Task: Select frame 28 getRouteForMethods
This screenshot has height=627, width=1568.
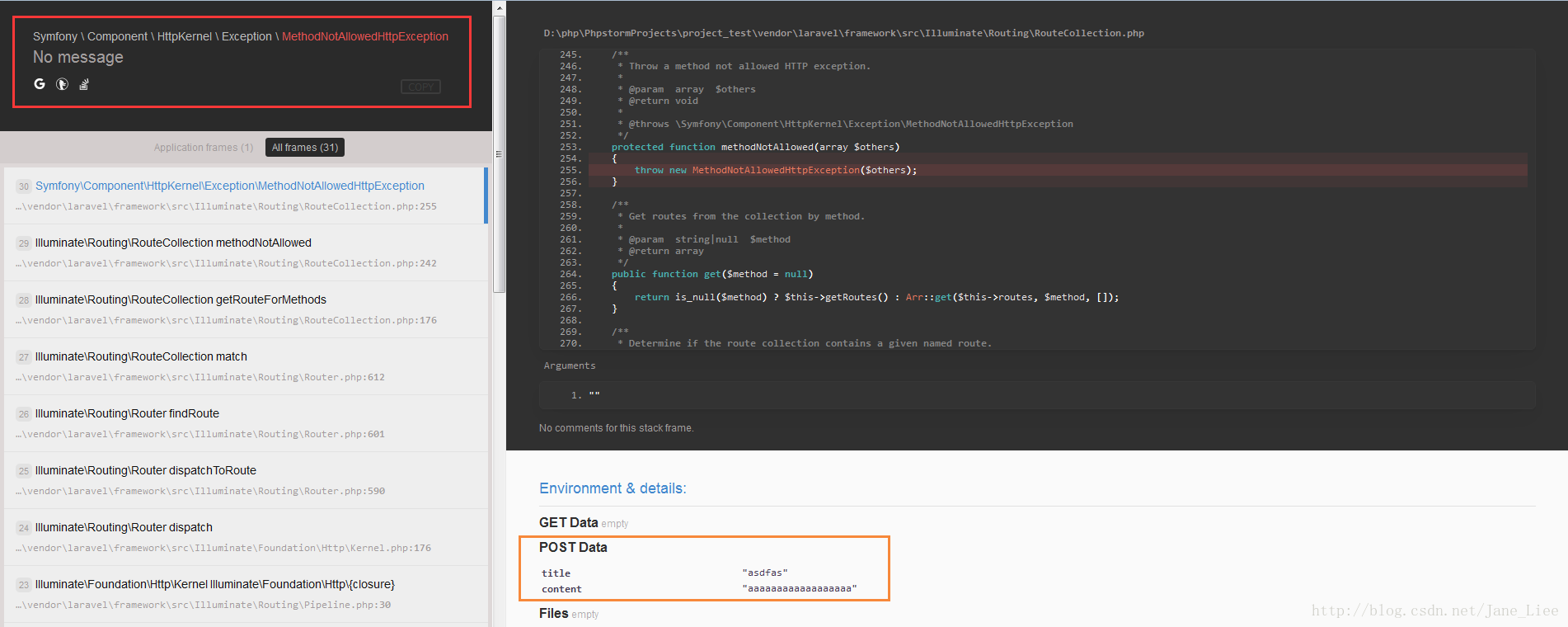Action: [246, 309]
